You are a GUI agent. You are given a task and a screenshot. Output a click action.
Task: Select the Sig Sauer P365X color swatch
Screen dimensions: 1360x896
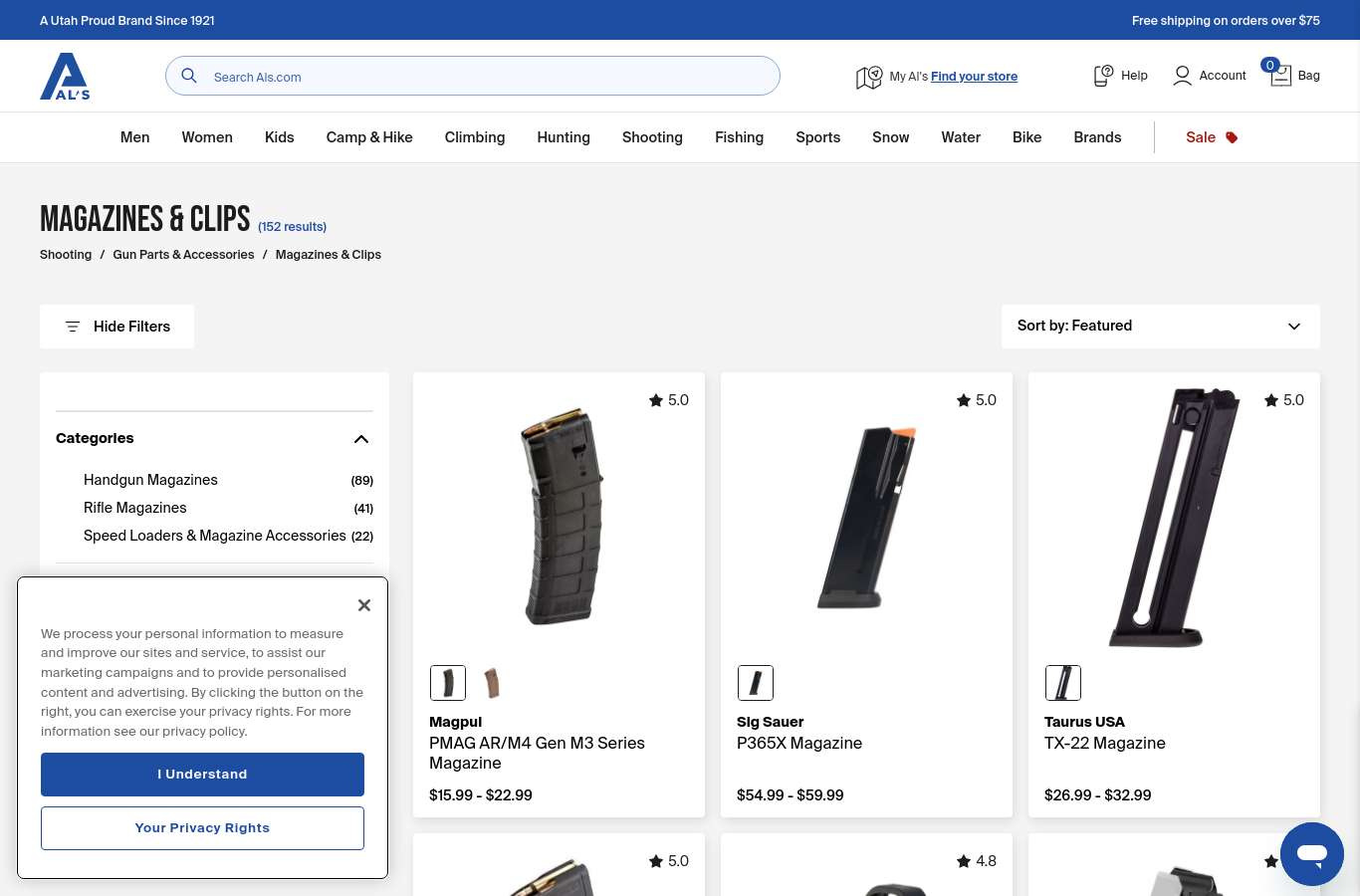756,683
